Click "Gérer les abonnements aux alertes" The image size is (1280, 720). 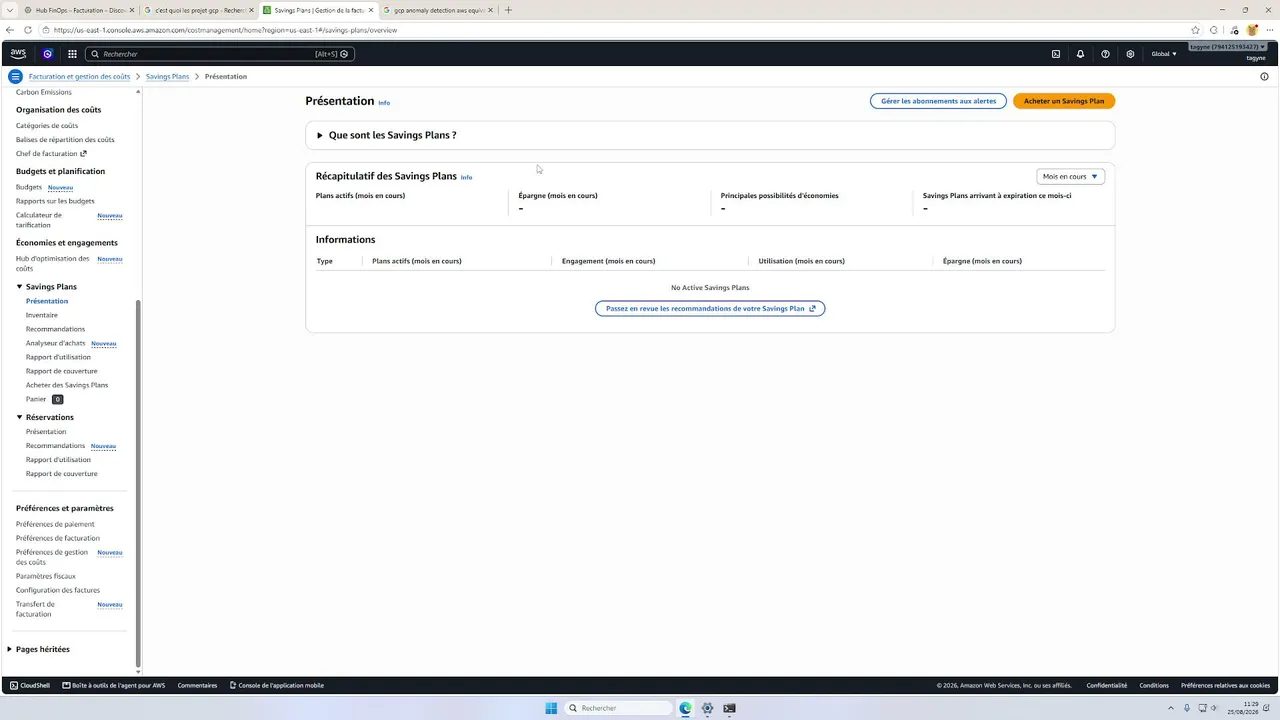coord(938,101)
